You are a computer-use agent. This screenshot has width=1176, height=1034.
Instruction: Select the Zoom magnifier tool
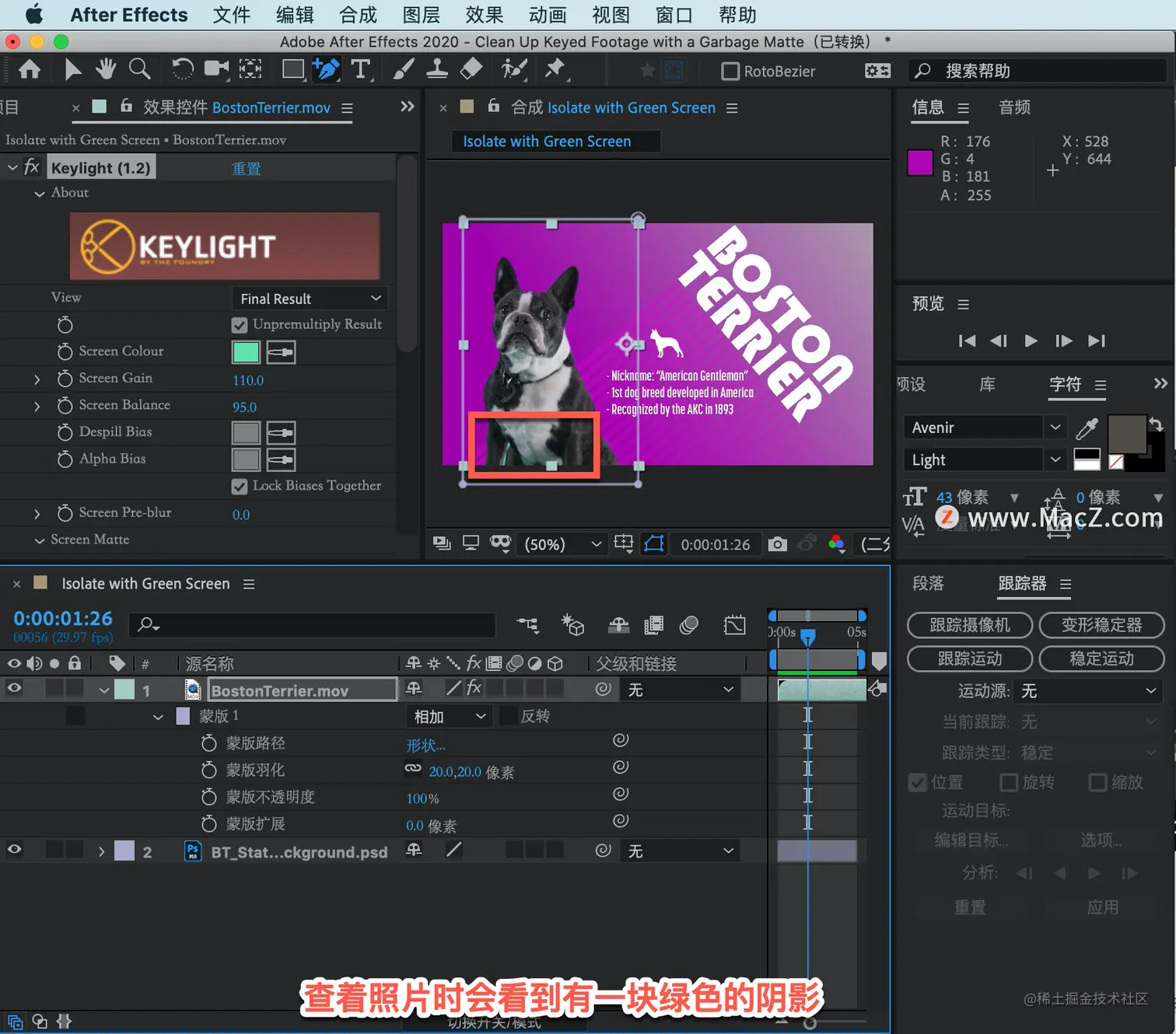(140, 70)
